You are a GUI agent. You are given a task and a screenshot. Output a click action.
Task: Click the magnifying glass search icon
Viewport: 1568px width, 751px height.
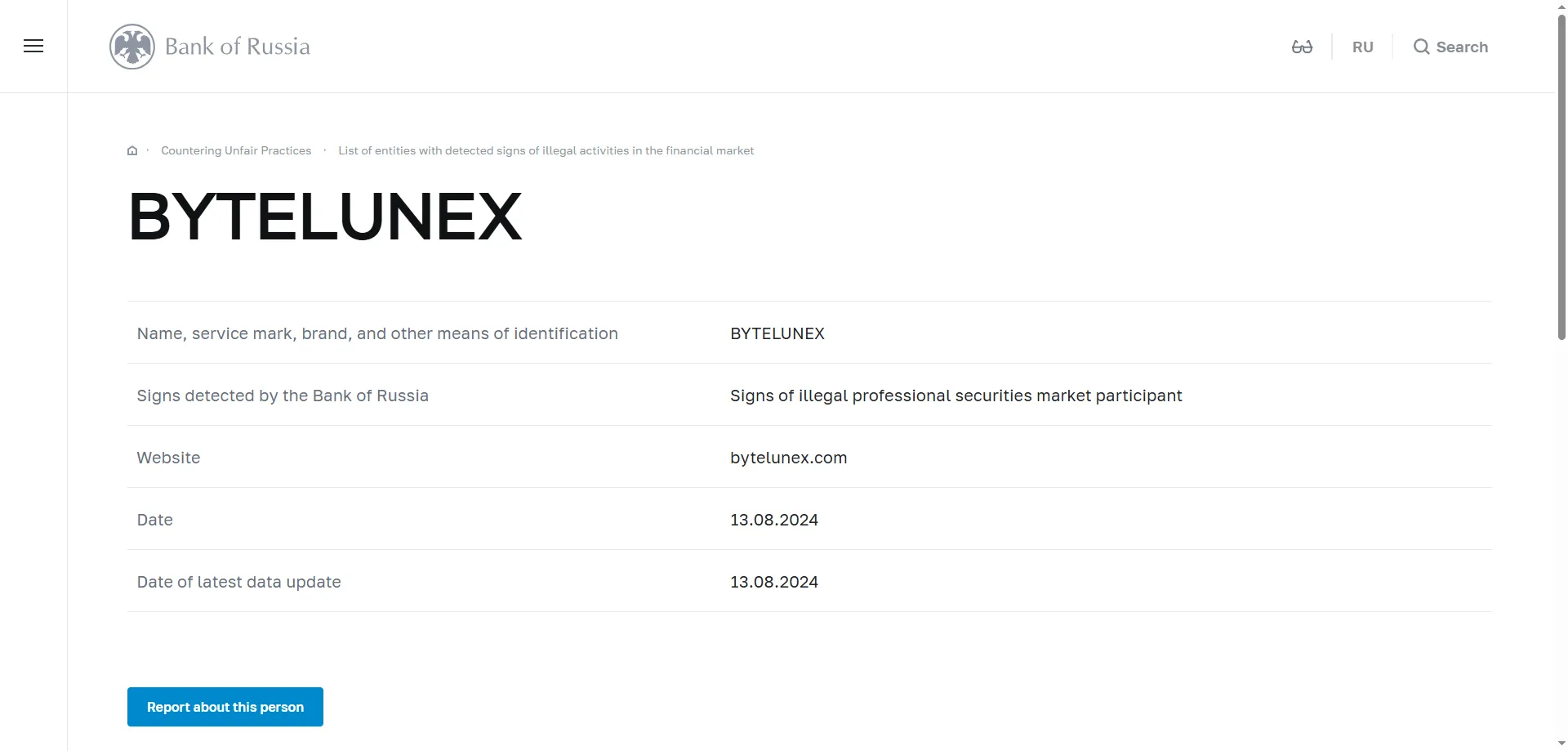[1421, 47]
